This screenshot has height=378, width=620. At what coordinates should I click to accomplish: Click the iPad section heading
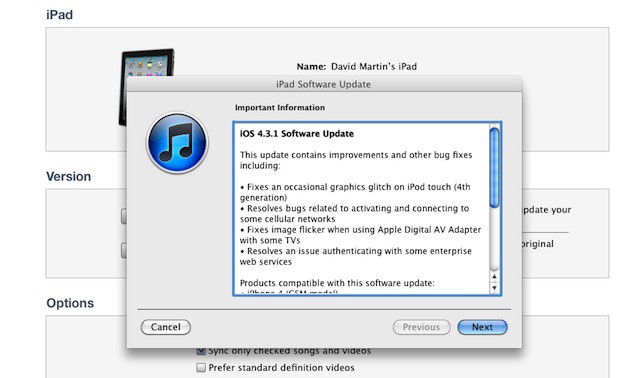59,15
